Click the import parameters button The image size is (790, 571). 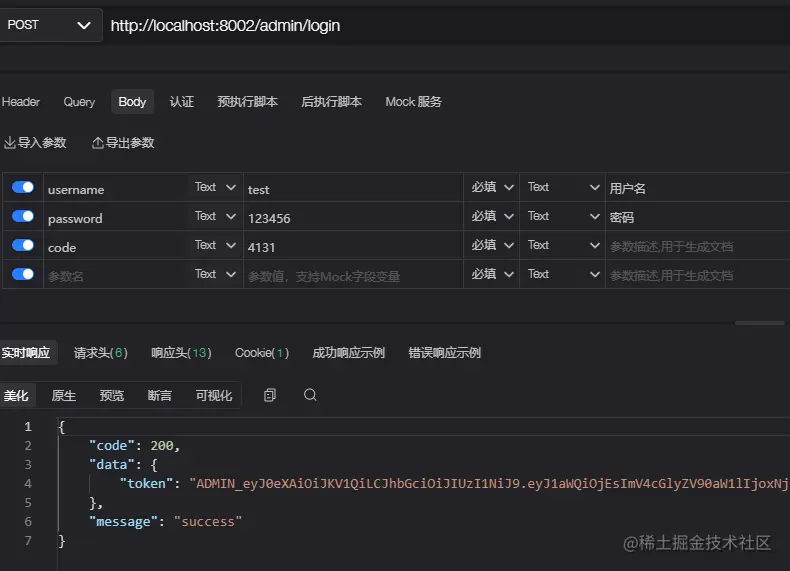[35, 143]
